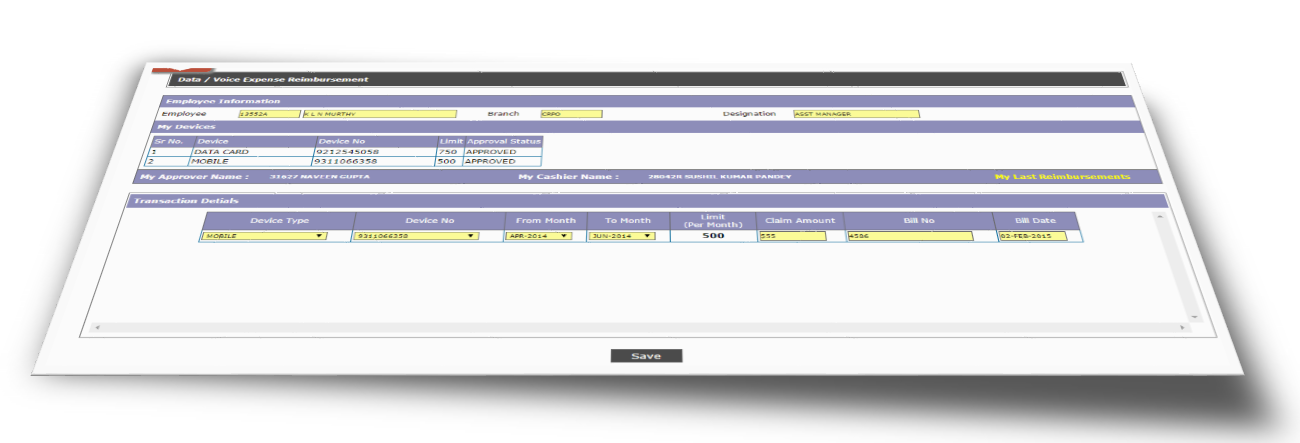The height and width of the screenshot is (443, 1300).
Task: Click the red logo beside the title
Action: click(162, 71)
